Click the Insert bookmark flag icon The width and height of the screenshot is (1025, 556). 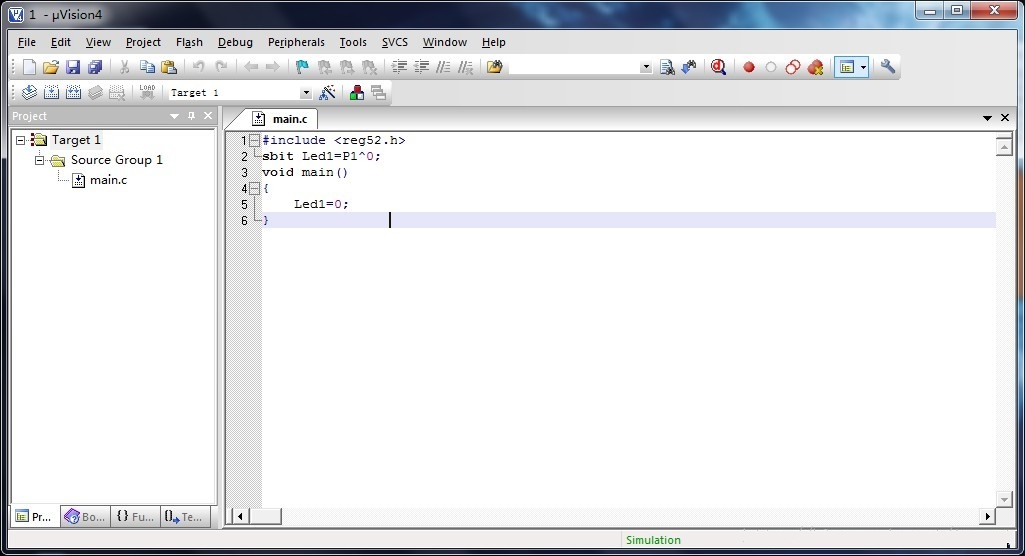[302, 67]
